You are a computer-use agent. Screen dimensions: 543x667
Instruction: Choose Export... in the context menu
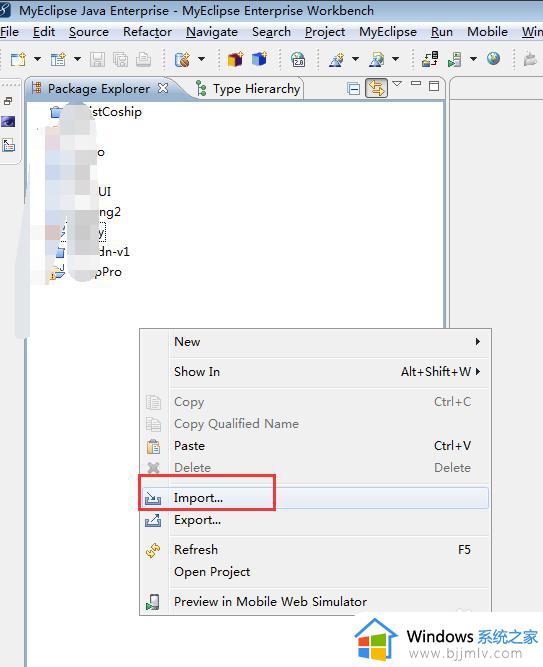coord(197,520)
